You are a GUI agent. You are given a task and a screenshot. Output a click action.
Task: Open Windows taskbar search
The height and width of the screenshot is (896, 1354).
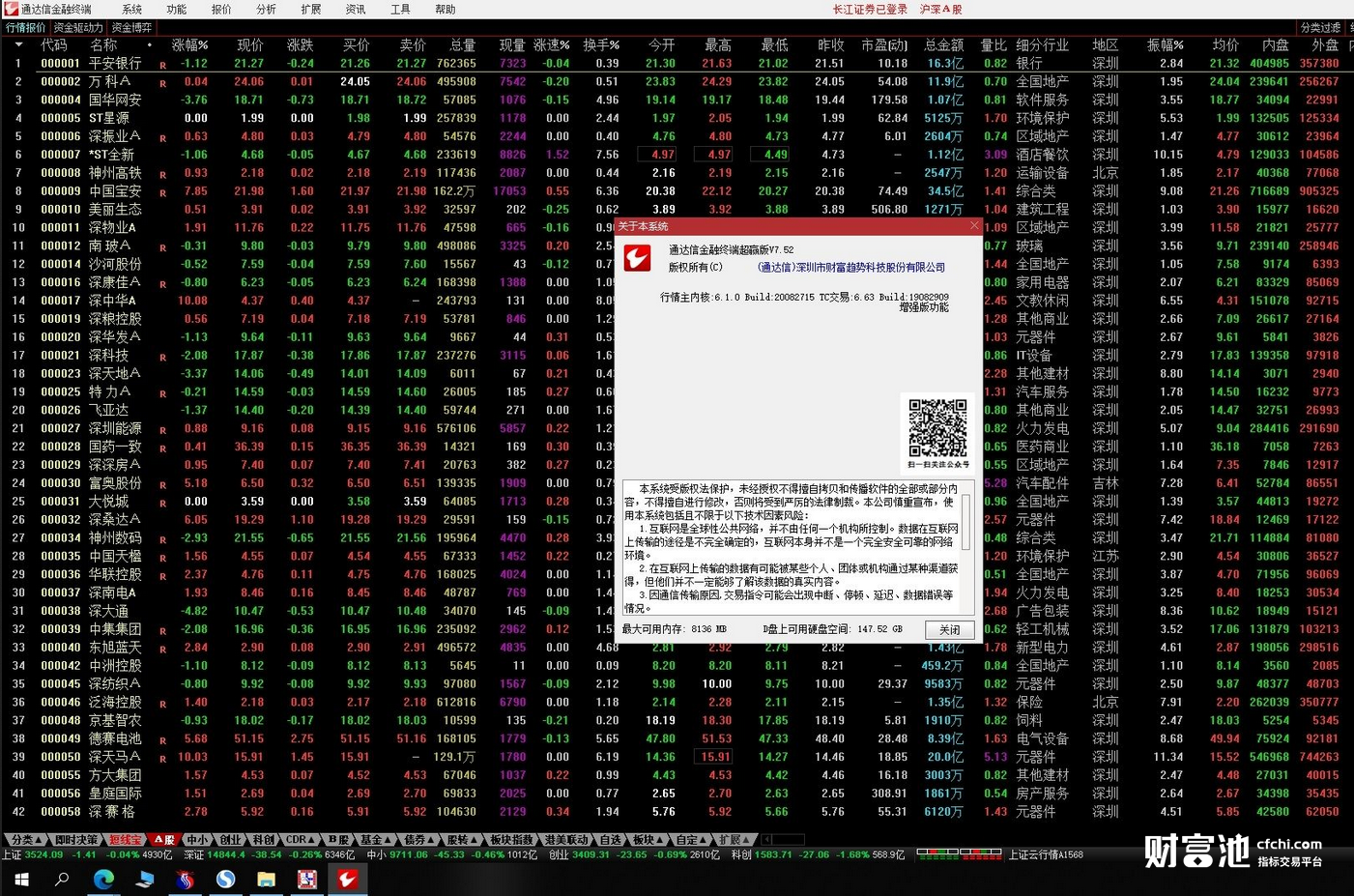[62, 879]
